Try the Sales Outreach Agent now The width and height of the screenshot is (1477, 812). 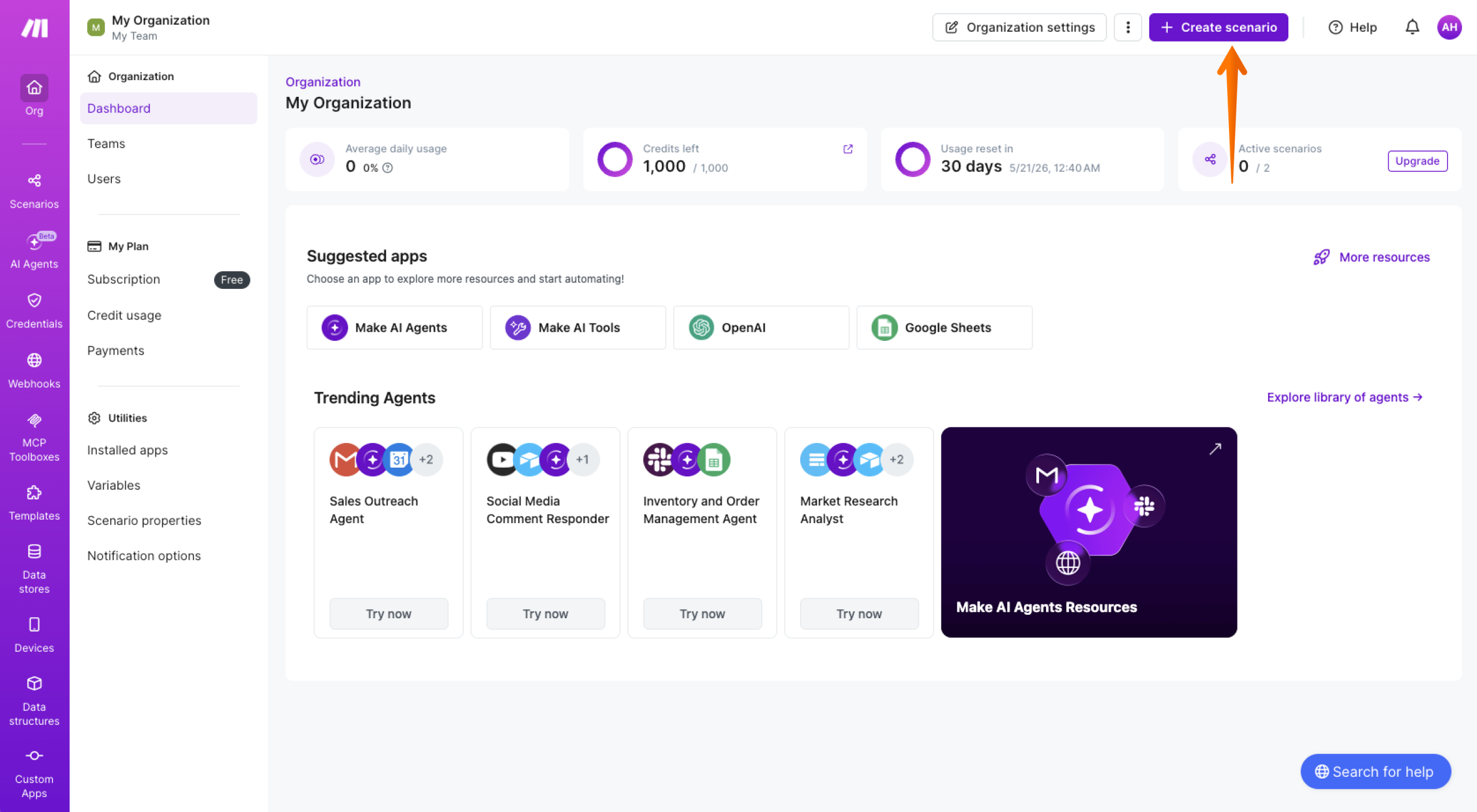click(388, 614)
